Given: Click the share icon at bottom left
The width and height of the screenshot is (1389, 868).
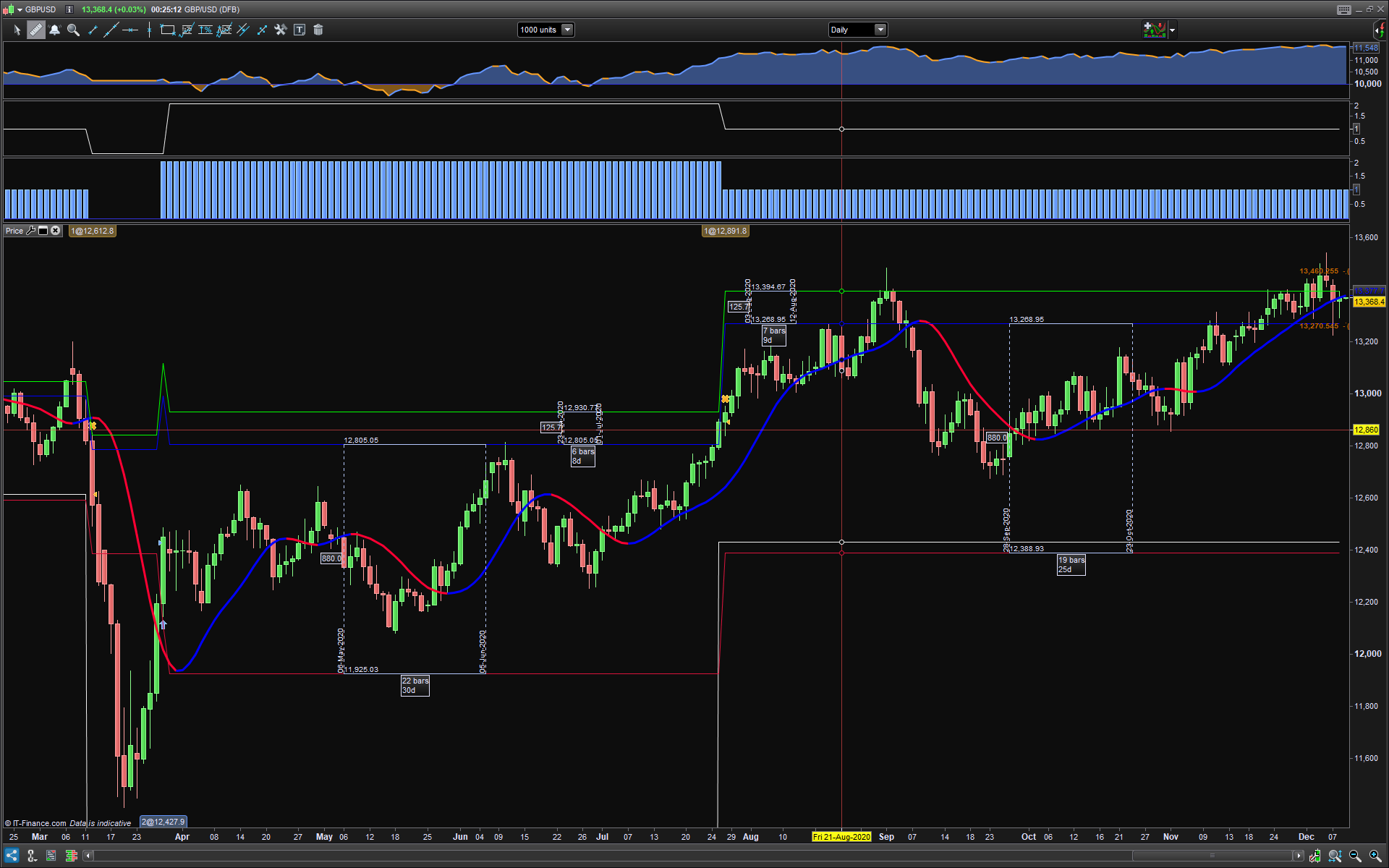Looking at the screenshot, I should click(x=12, y=856).
